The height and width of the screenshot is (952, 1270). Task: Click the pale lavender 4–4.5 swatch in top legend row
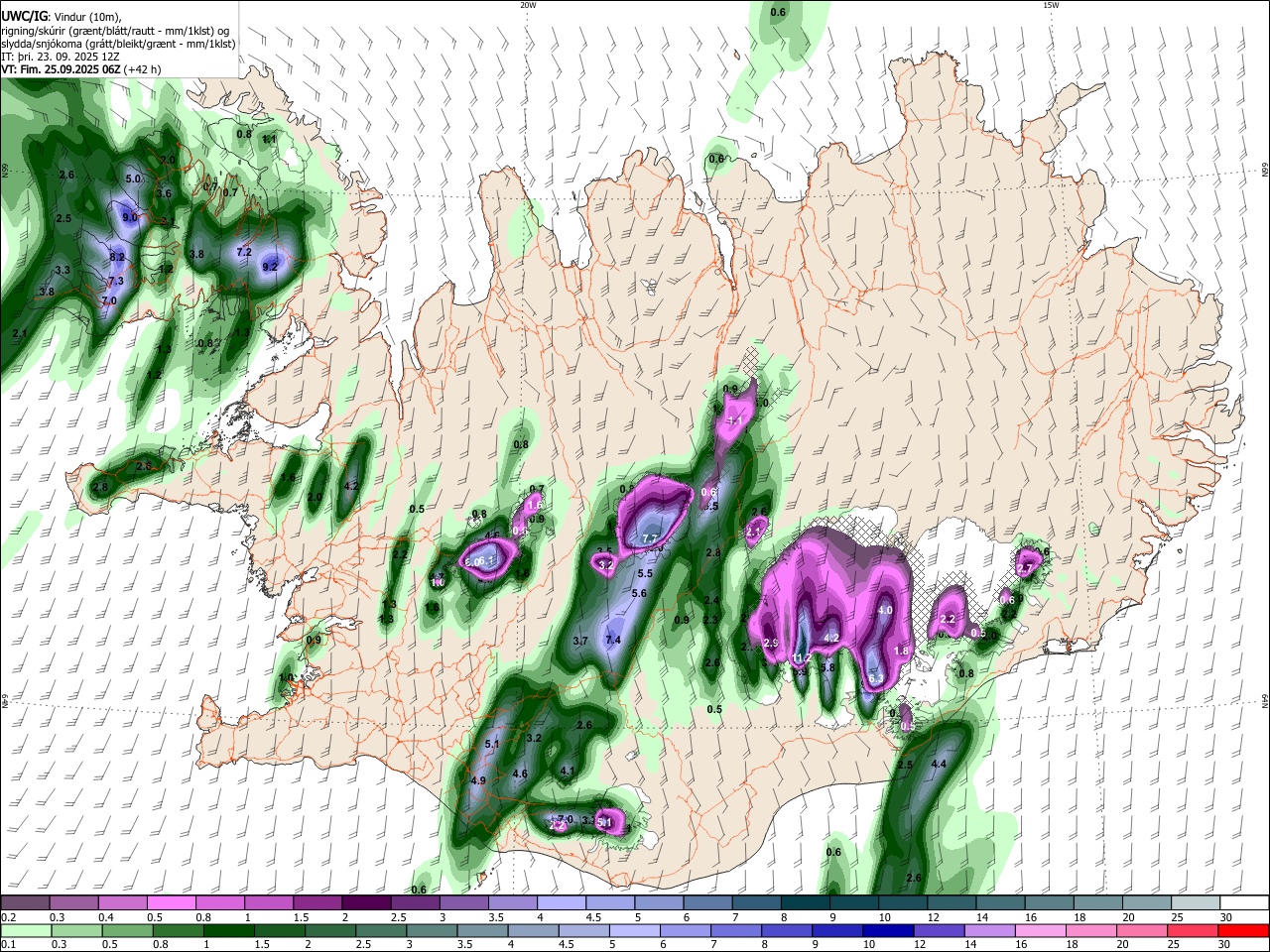point(561,902)
